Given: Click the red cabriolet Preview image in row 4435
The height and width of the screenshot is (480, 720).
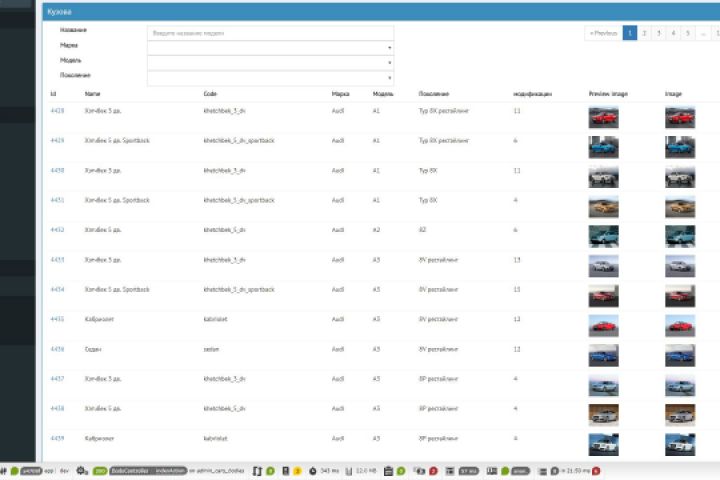Looking at the screenshot, I should (x=603, y=326).
